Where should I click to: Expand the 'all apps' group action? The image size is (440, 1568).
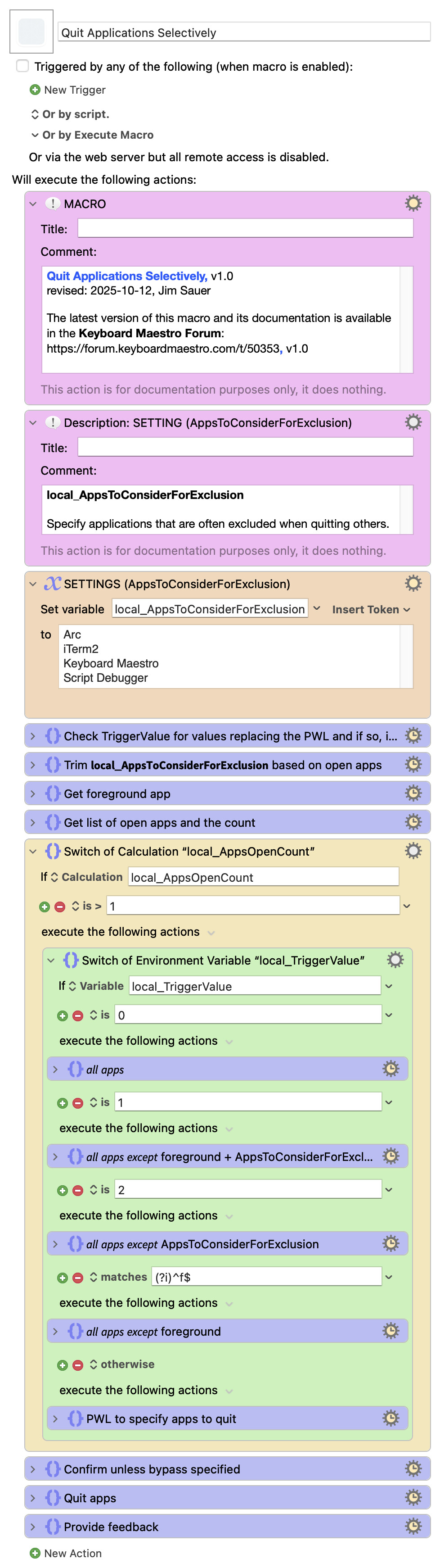(x=55, y=1070)
